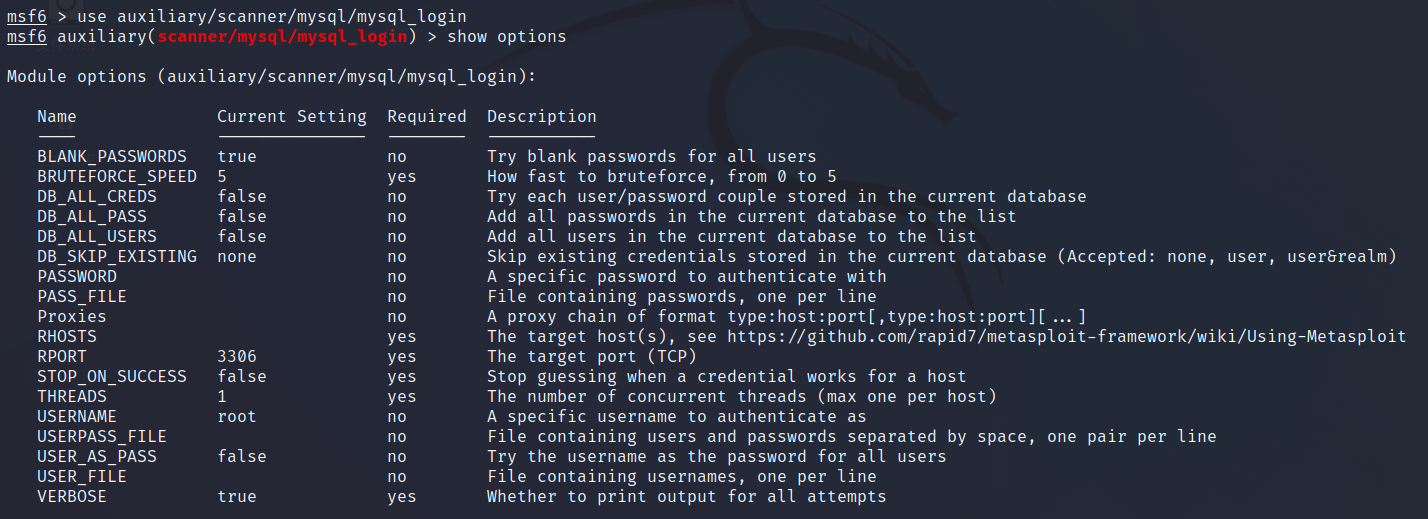This screenshot has height=519, width=1428.
Task: Click the Description column header
Action: click(542, 117)
